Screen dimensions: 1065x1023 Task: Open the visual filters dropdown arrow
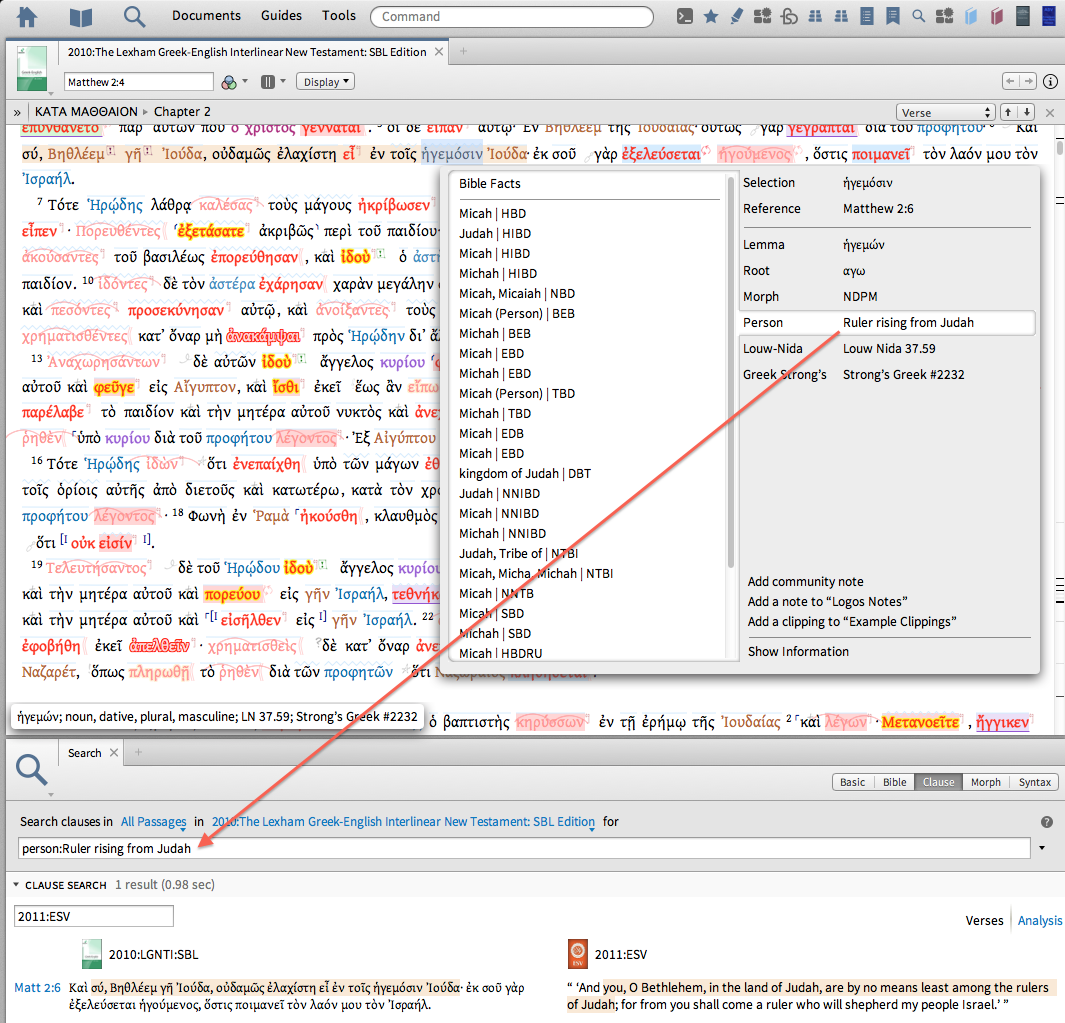(x=245, y=82)
